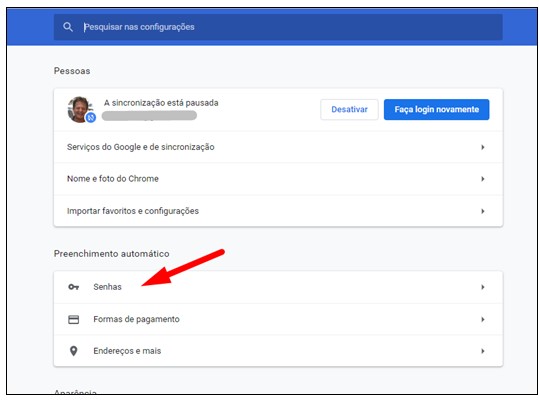Click the Pessoas section heading
Screen dimensions: 539x405
[x=72, y=71]
